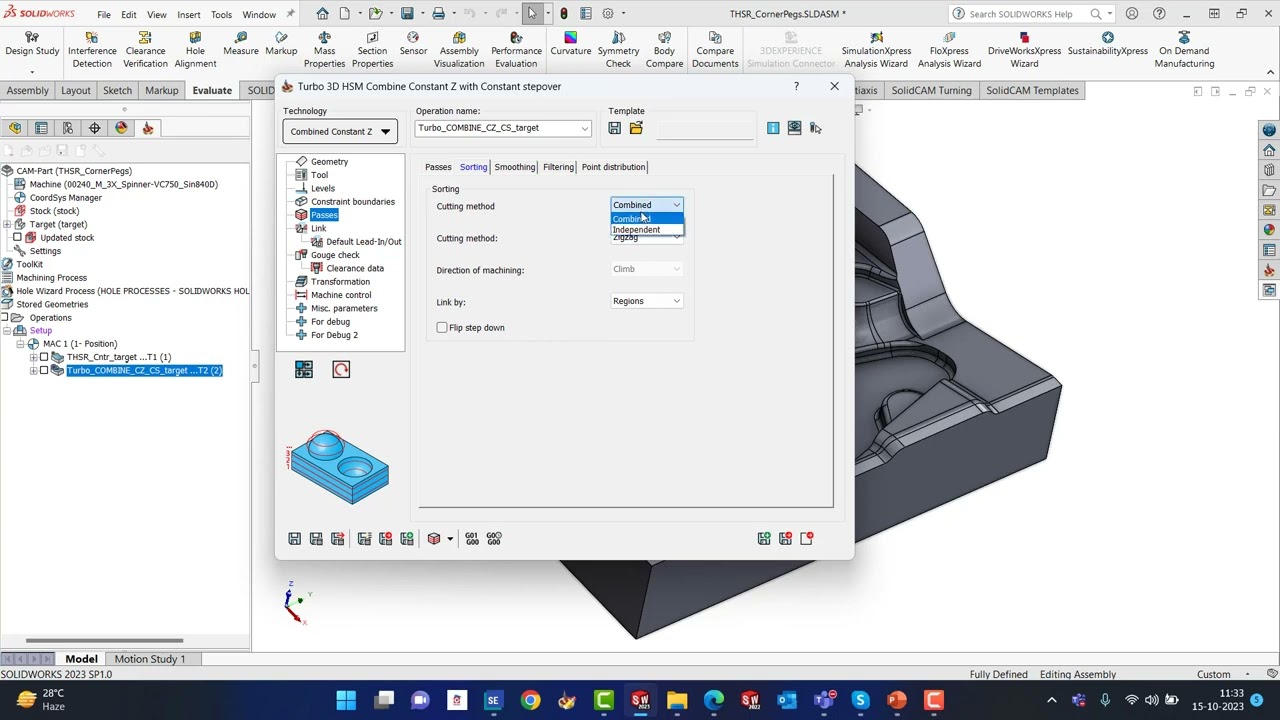The height and width of the screenshot is (720, 1280).
Task: Select the SolidCAM Turning ribbon tab
Action: coord(931,90)
